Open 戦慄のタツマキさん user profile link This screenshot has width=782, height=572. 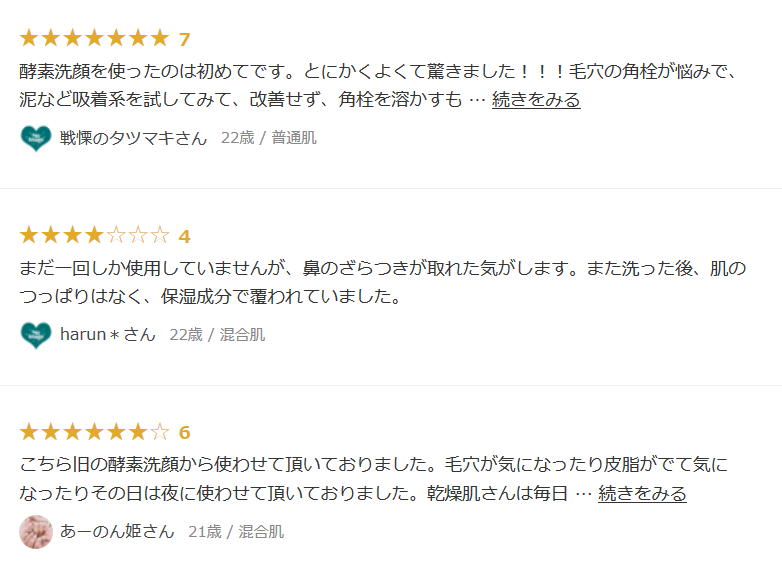[x=133, y=138]
